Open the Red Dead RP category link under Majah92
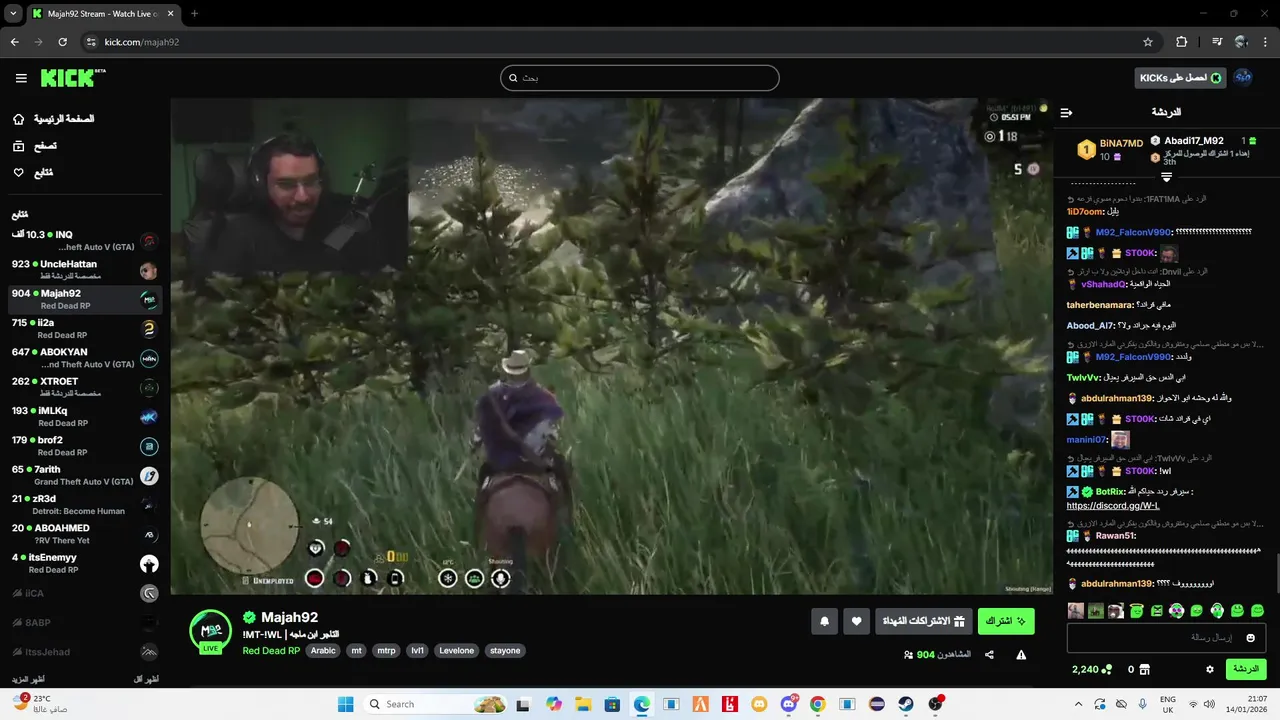 click(x=271, y=651)
